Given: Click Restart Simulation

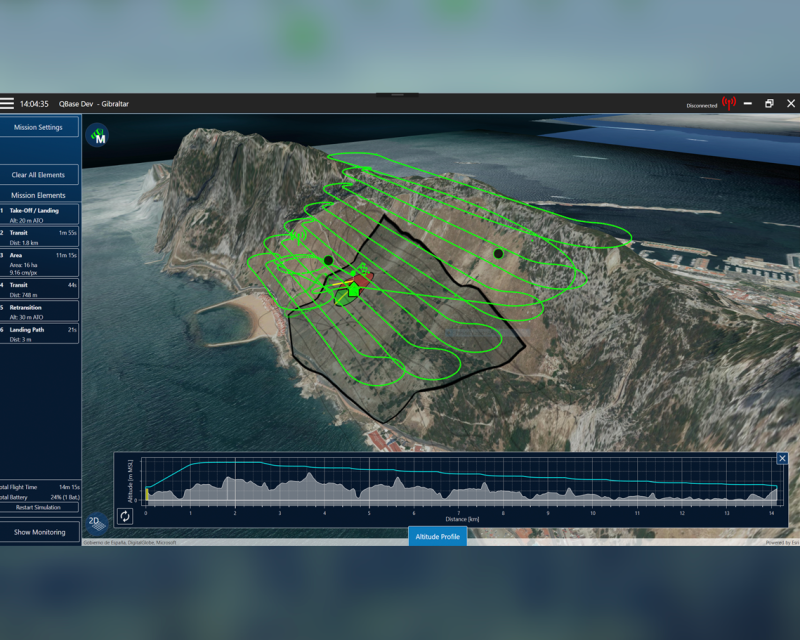Looking at the screenshot, I should click(39, 507).
